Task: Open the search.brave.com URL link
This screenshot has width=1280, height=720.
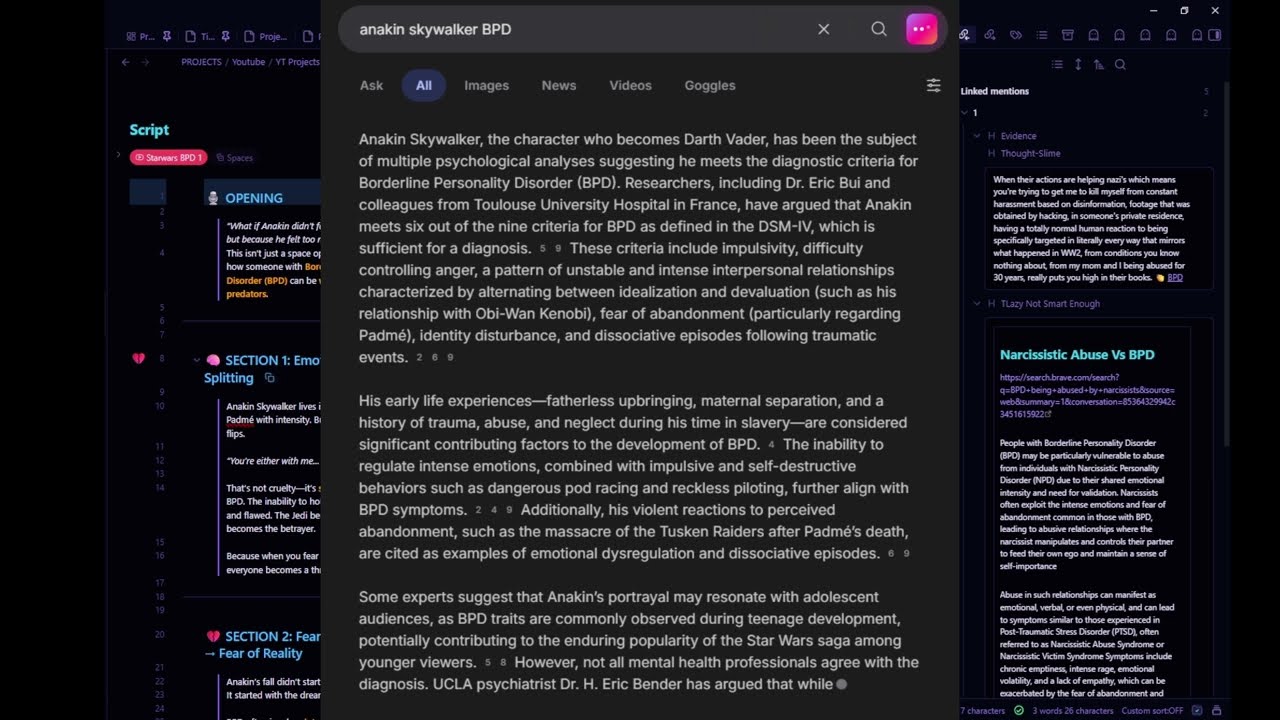Action: click(x=1088, y=396)
